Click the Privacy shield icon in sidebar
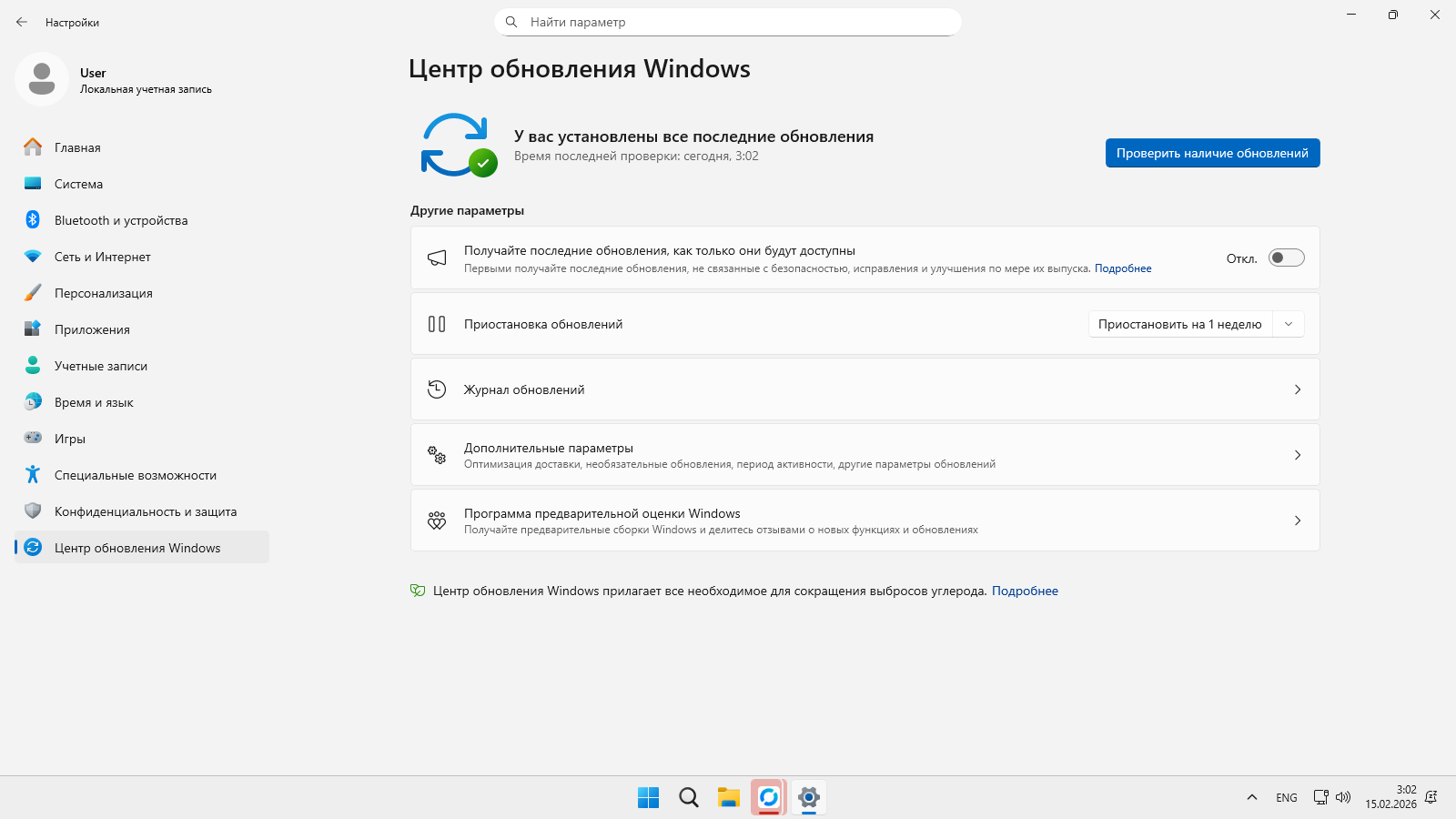Screen dimensions: 1456x819 pos(33,511)
